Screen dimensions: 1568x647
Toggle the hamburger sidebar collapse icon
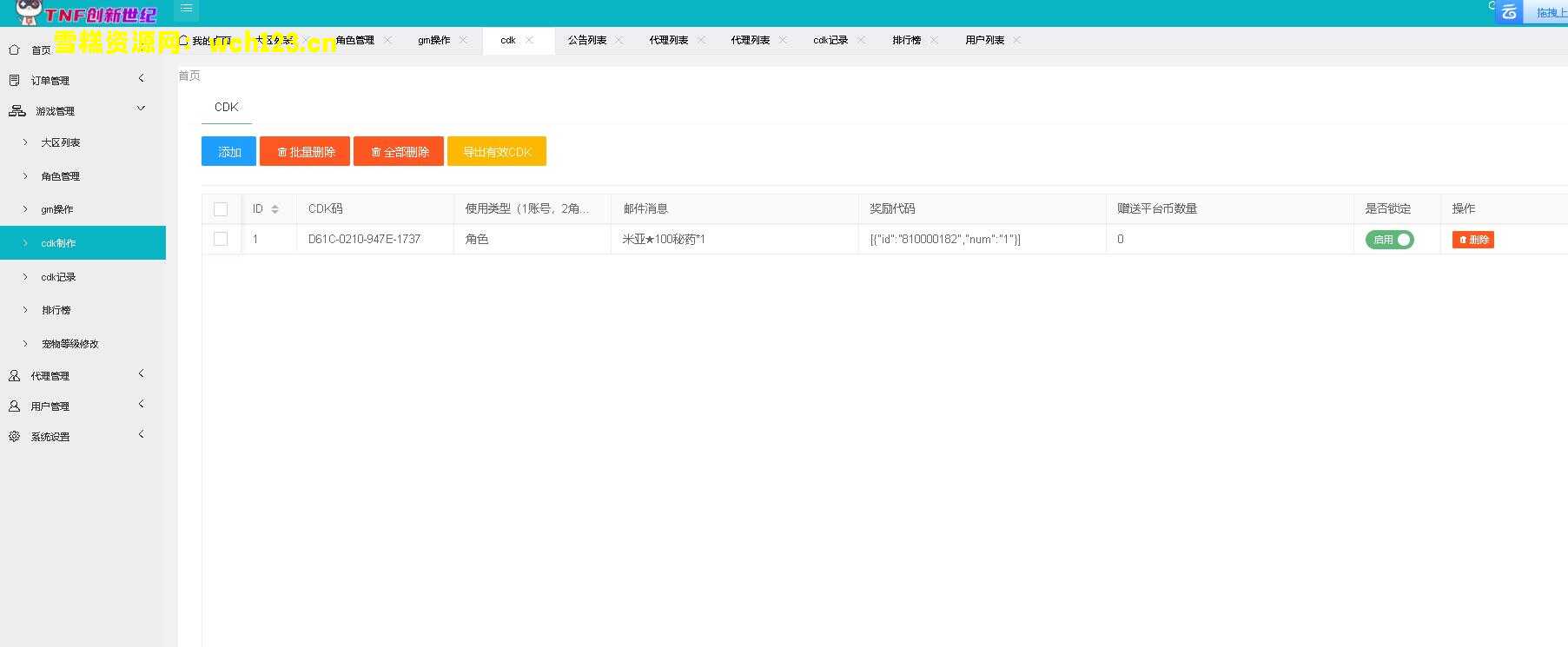187,10
